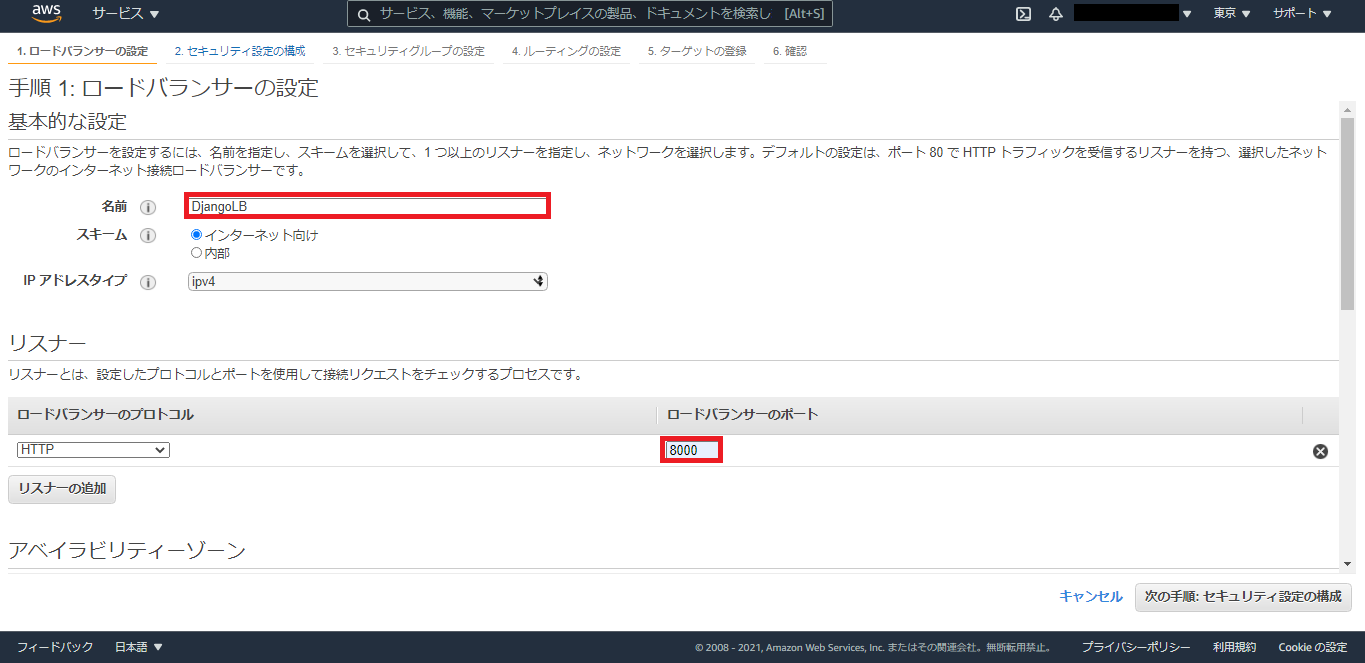
Task: Click 次の手順: セキュリティ設定の構成 button
Action: (1243, 596)
